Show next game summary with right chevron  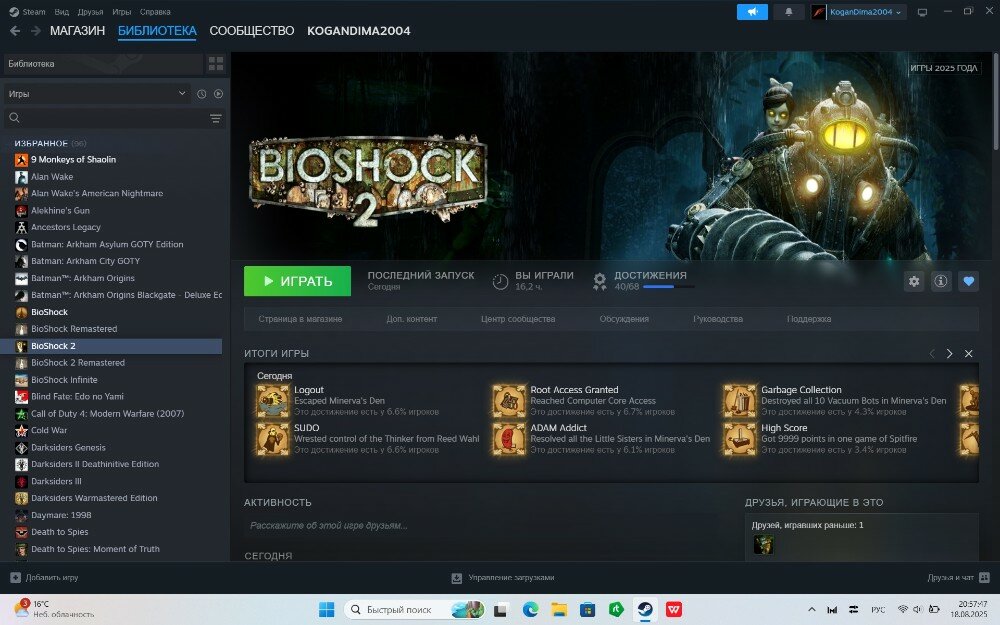click(950, 353)
